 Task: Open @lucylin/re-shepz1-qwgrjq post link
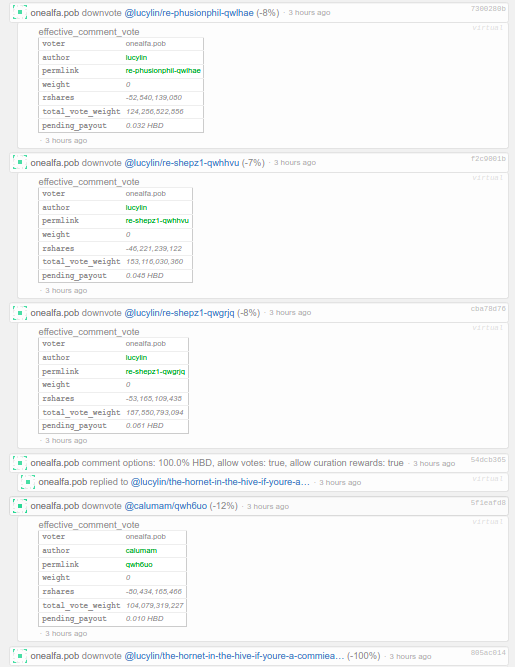coord(179,313)
